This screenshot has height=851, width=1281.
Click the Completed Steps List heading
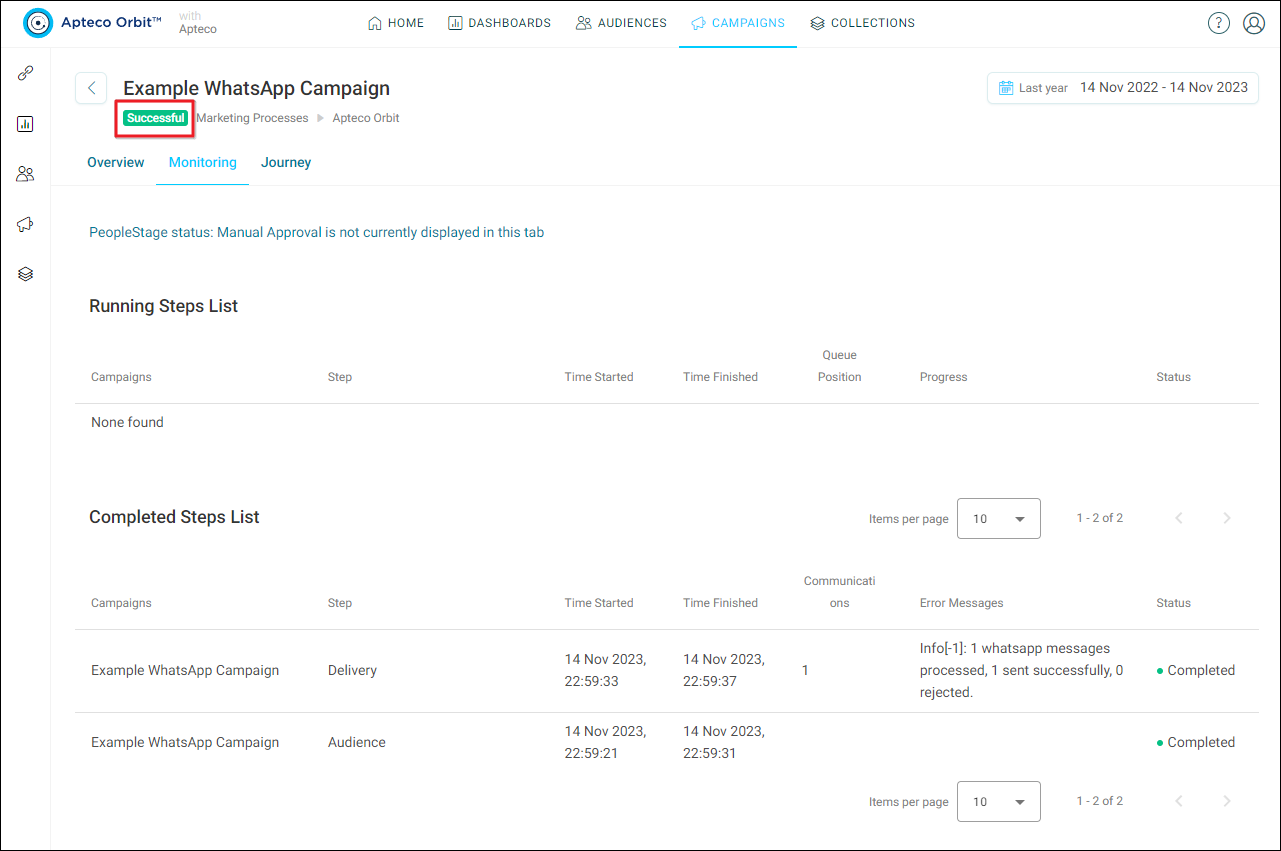pos(174,517)
